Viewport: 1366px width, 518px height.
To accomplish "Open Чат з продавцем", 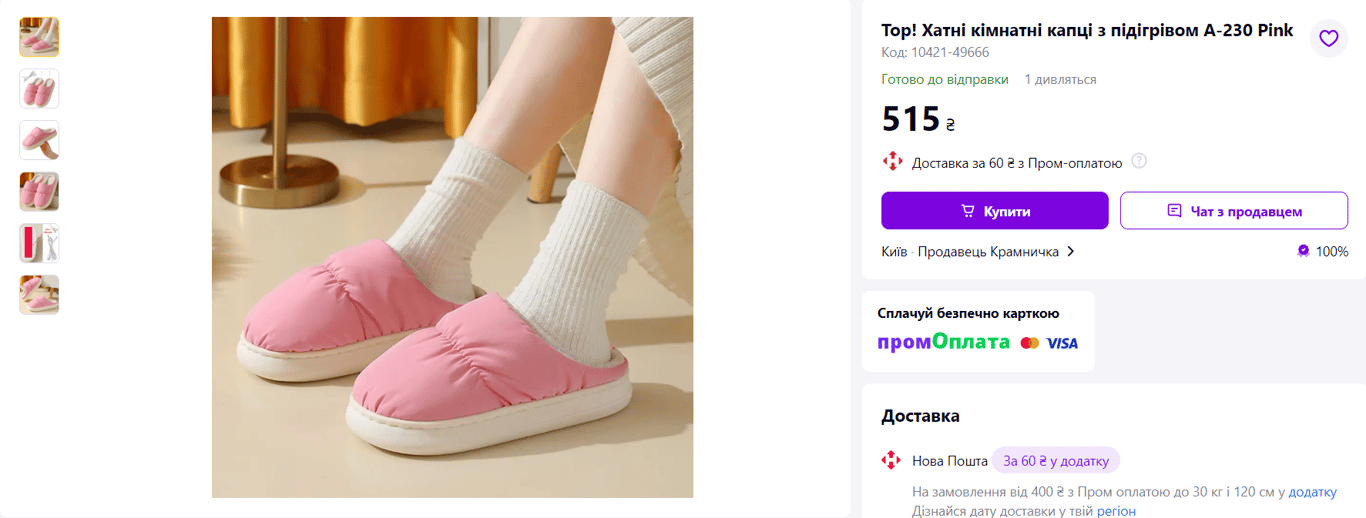I will 1234,211.
